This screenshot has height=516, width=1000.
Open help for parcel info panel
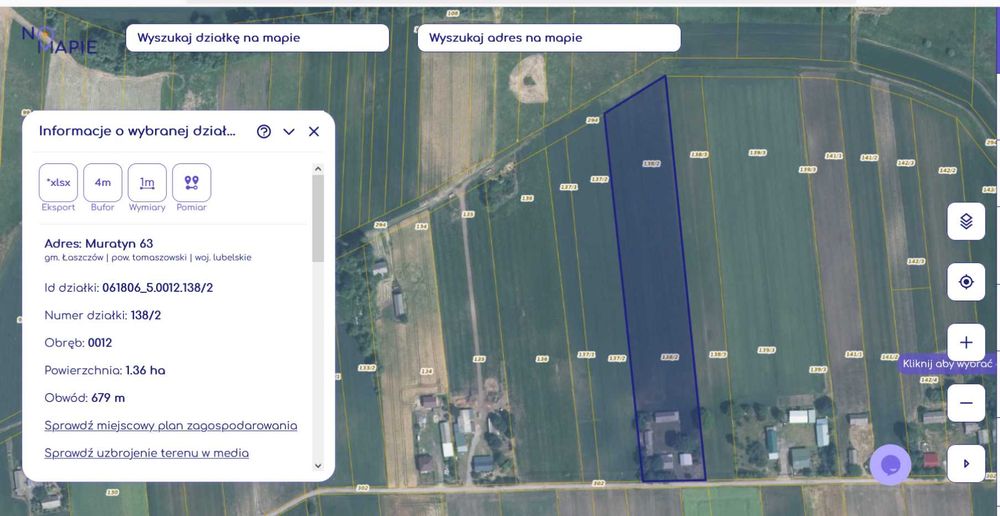click(263, 131)
